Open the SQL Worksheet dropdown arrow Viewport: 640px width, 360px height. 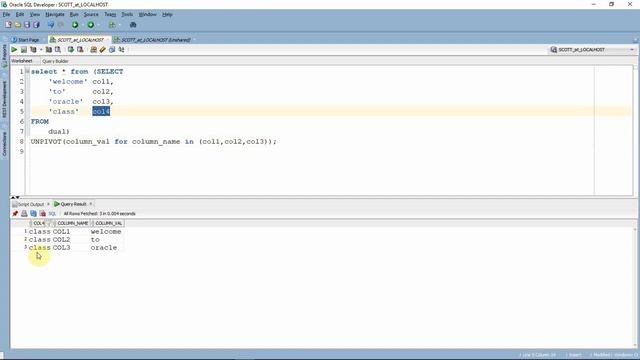pos(119,25)
